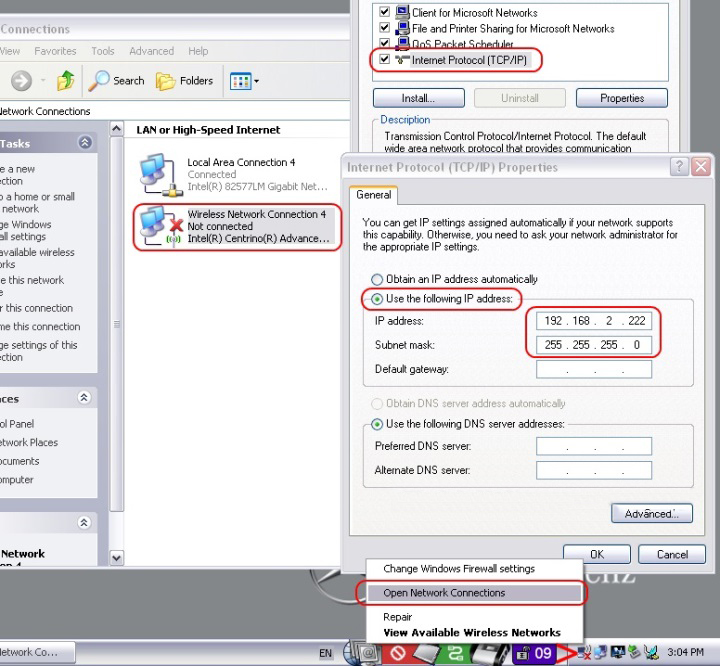720x666 pixels.
Task: Toggle the Internet Protocol (TCP/IP) checkbox
Action: tap(384, 59)
